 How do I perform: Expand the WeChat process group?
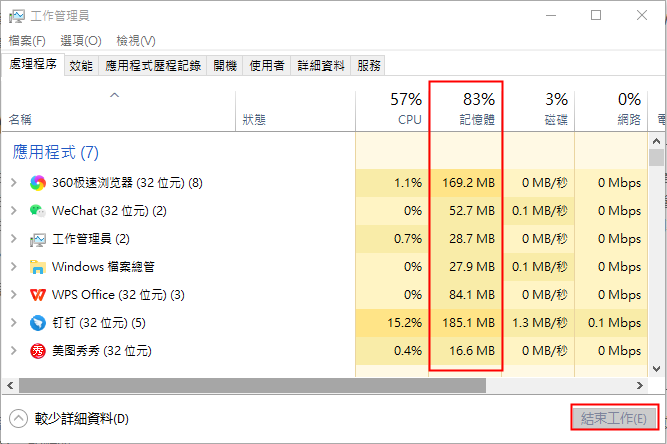point(14,211)
